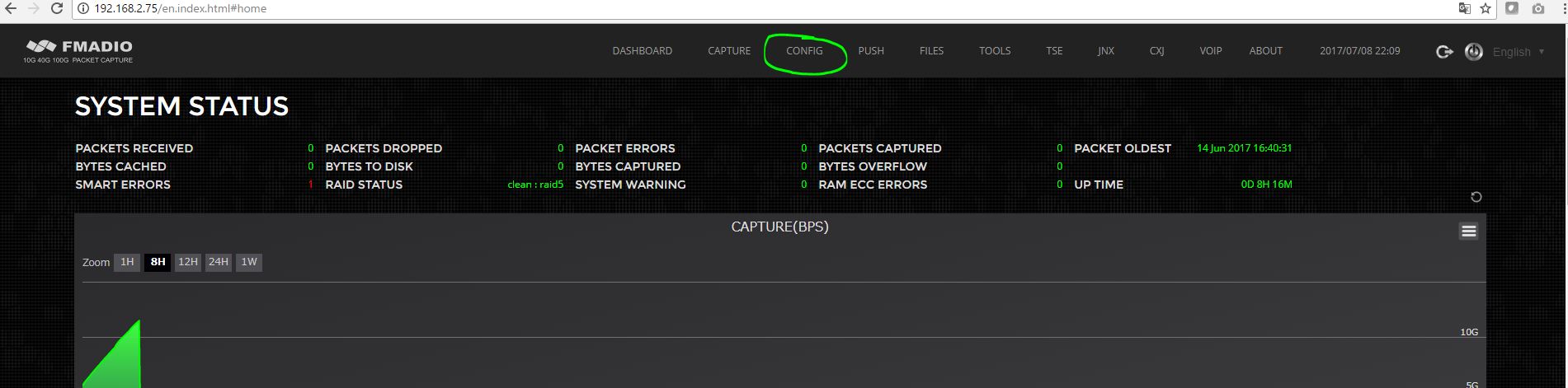Bookmark page with star icon
The width and height of the screenshot is (1568, 388).
click(1486, 8)
